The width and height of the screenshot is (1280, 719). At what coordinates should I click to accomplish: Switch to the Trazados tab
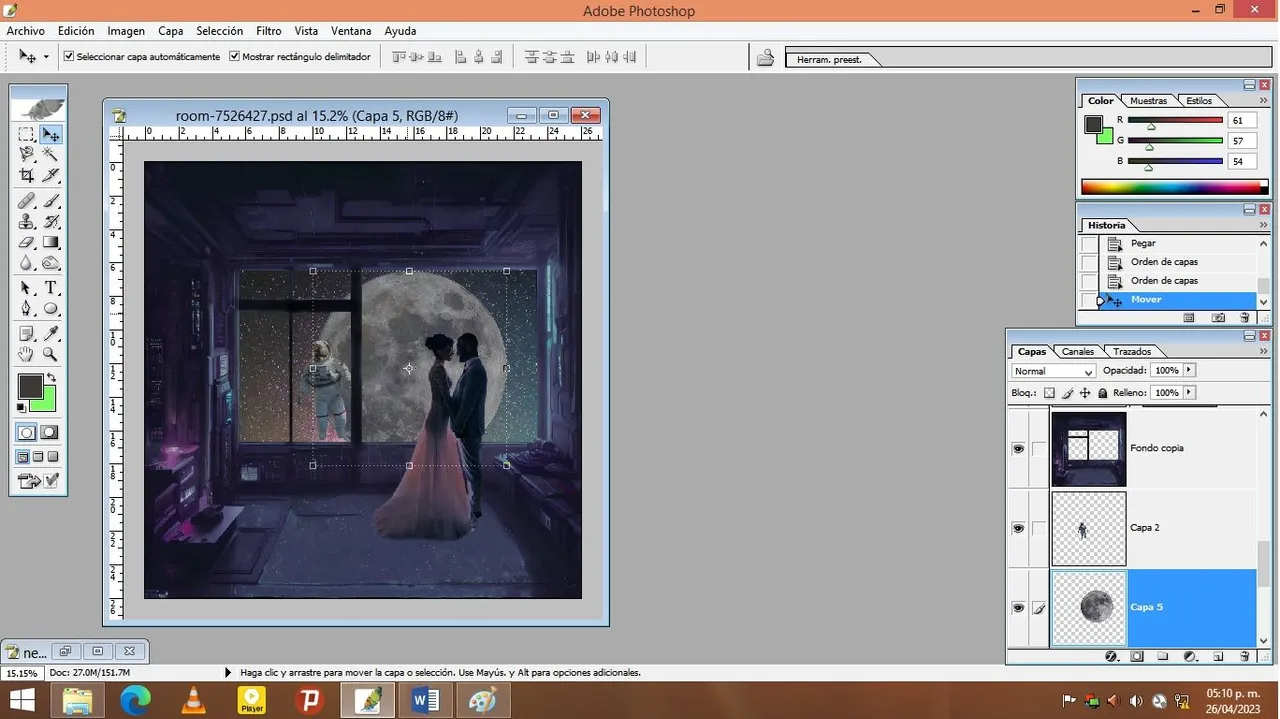point(1132,352)
